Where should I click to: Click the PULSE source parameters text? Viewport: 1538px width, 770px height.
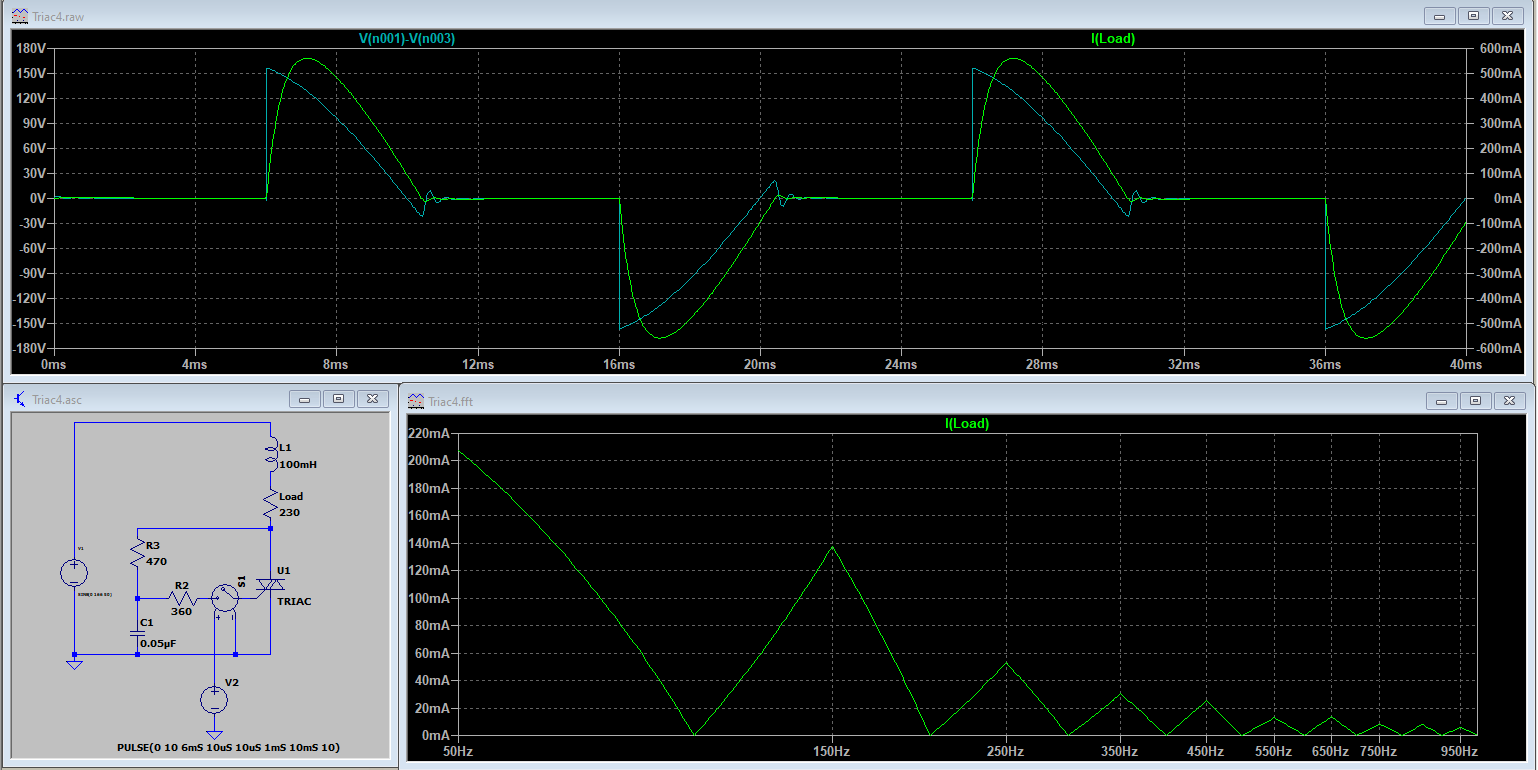coord(228,747)
